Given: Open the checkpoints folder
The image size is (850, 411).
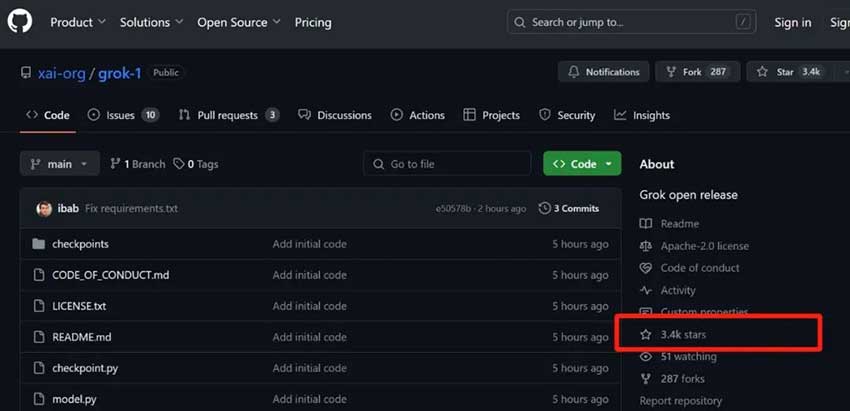Looking at the screenshot, I should 80,244.
